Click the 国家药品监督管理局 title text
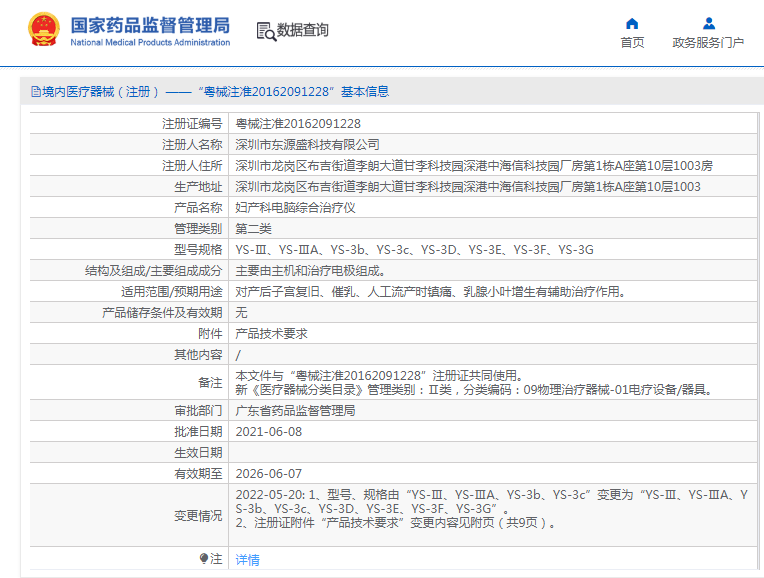Screen dimensions: 764x578 click(x=150, y=24)
